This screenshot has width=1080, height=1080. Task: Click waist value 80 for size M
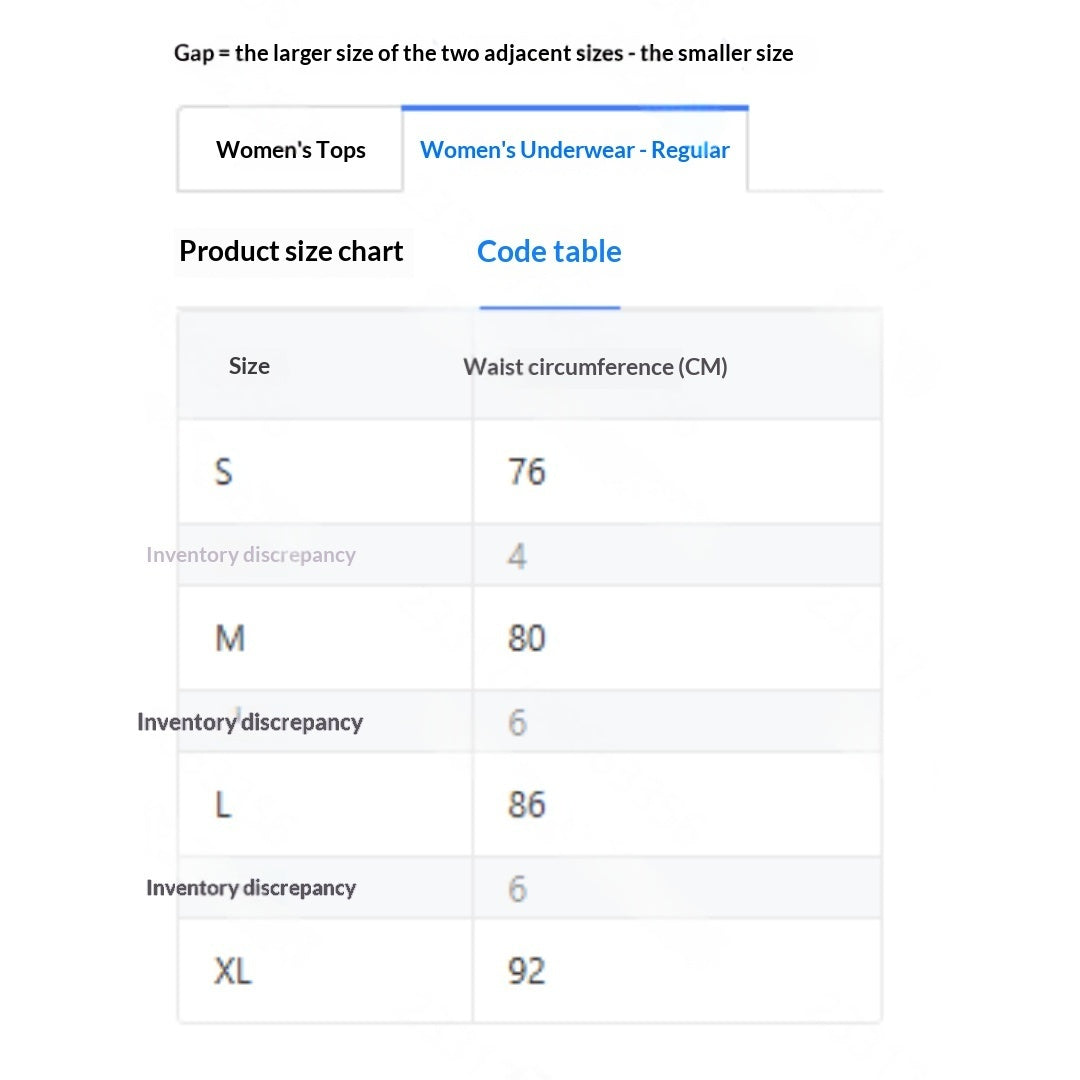pyautogui.click(x=527, y=638)
